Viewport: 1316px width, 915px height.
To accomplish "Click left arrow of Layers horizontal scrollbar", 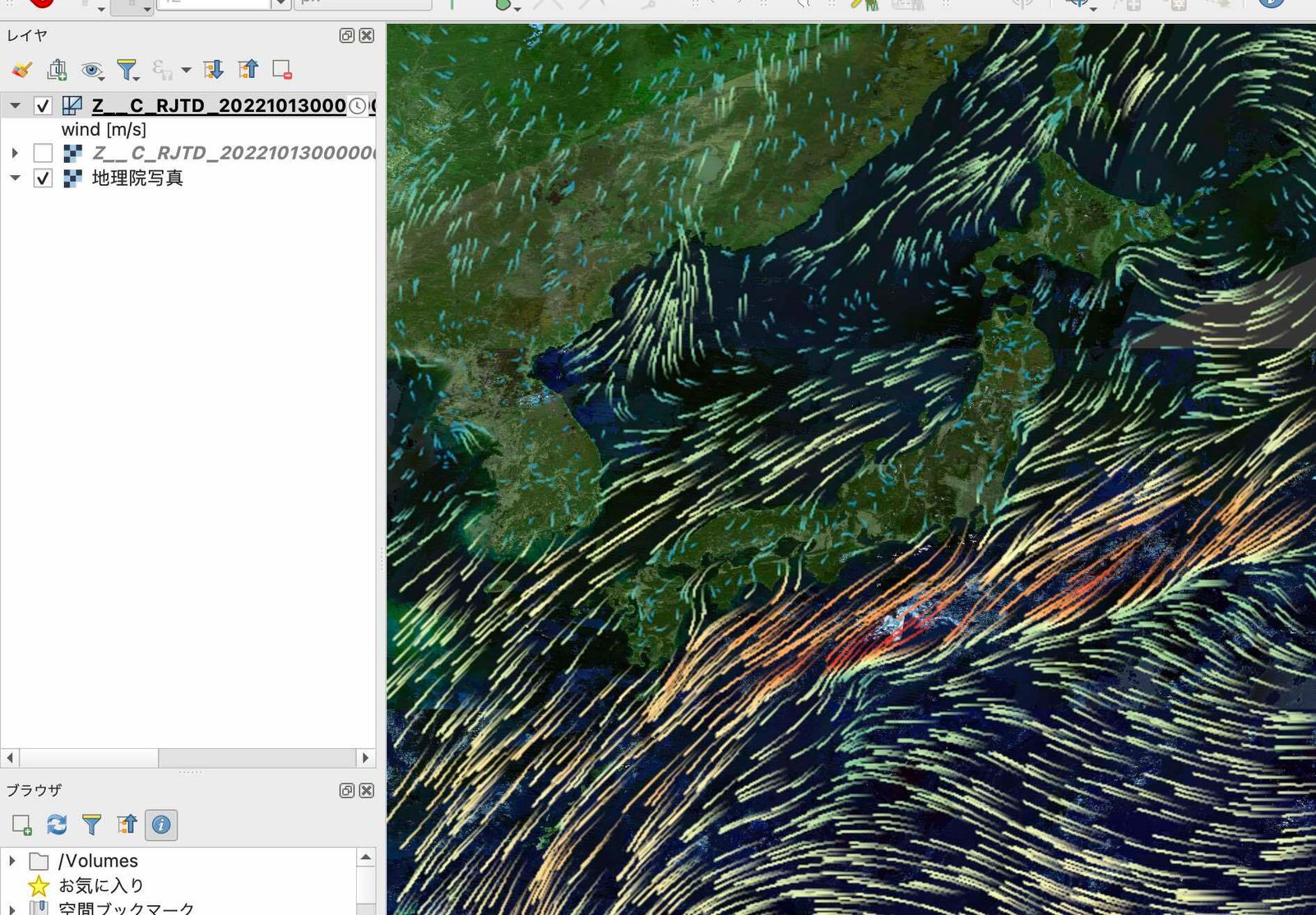I will point(10,757).
